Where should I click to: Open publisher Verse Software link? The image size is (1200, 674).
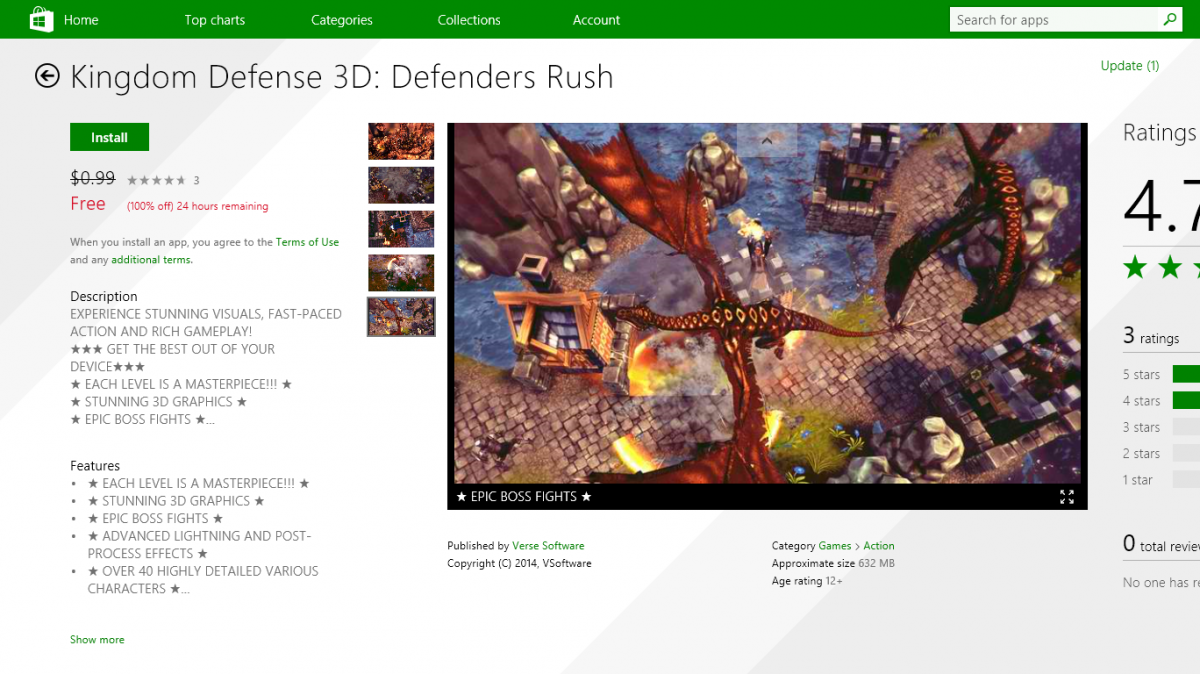pos(548,546)
